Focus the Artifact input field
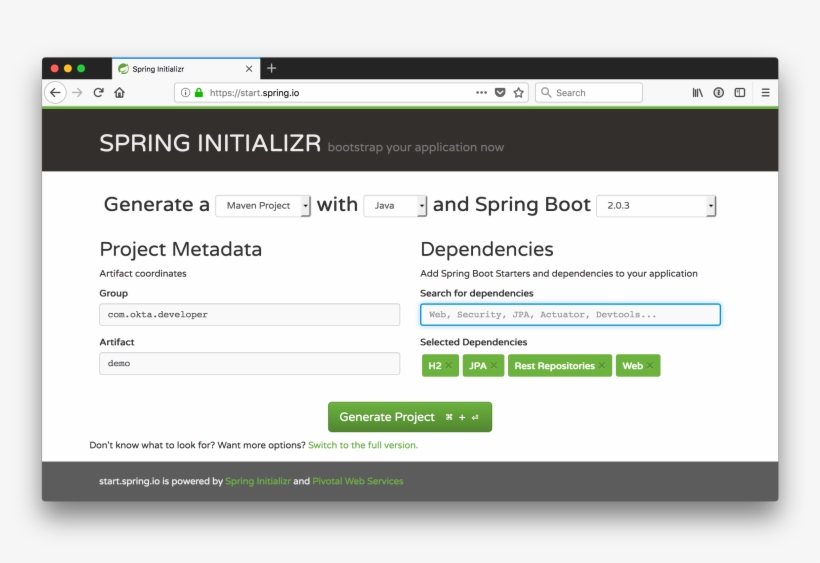 point(249,363)
